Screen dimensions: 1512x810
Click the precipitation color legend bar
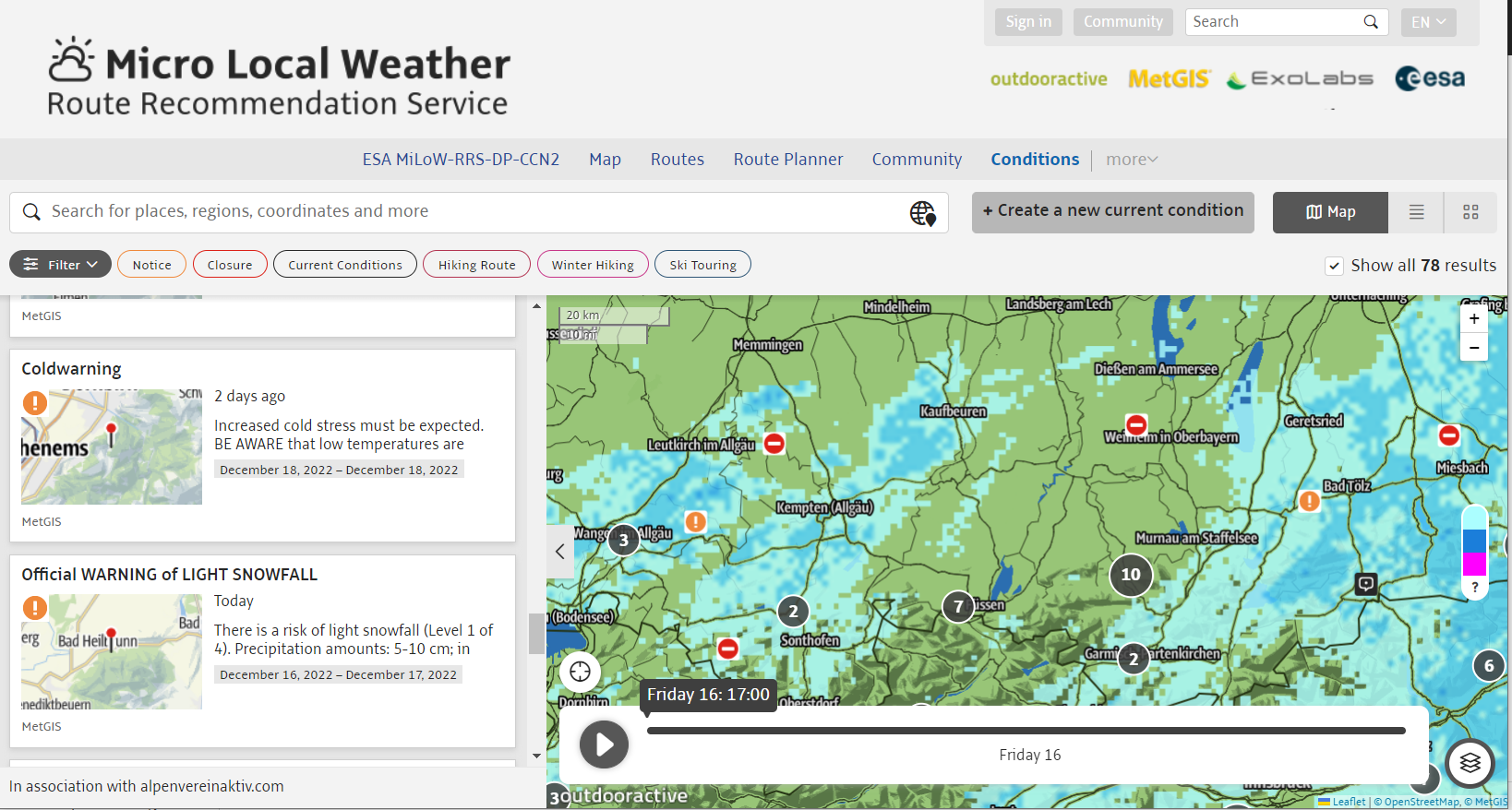(1474, 540)
